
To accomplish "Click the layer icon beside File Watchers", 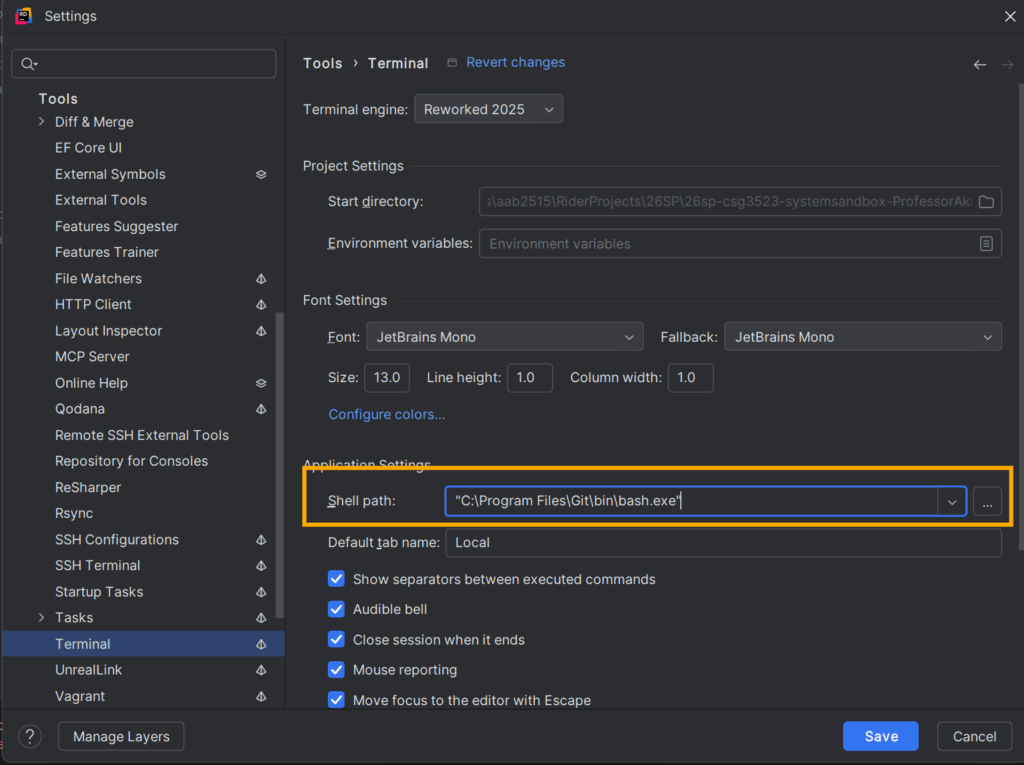I will [261, 279].
